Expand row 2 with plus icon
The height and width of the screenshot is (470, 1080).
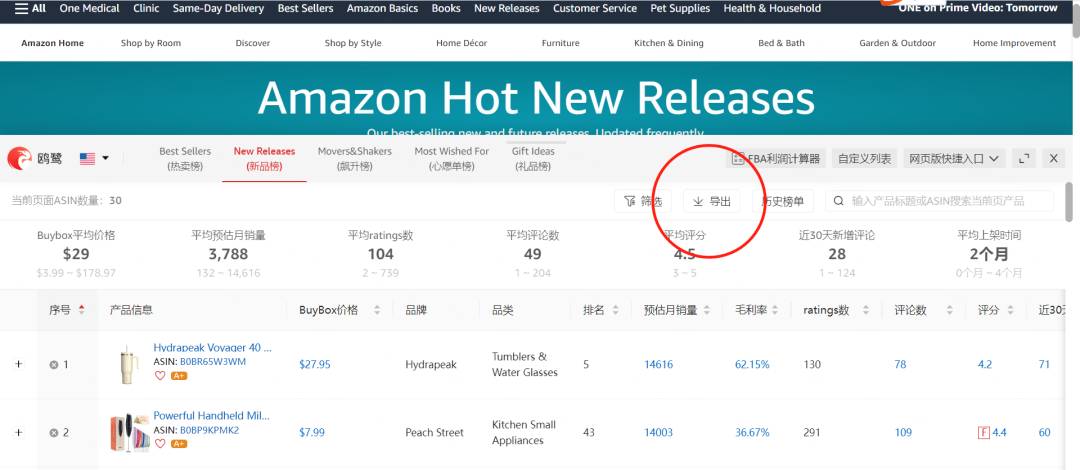coord(19,433)
